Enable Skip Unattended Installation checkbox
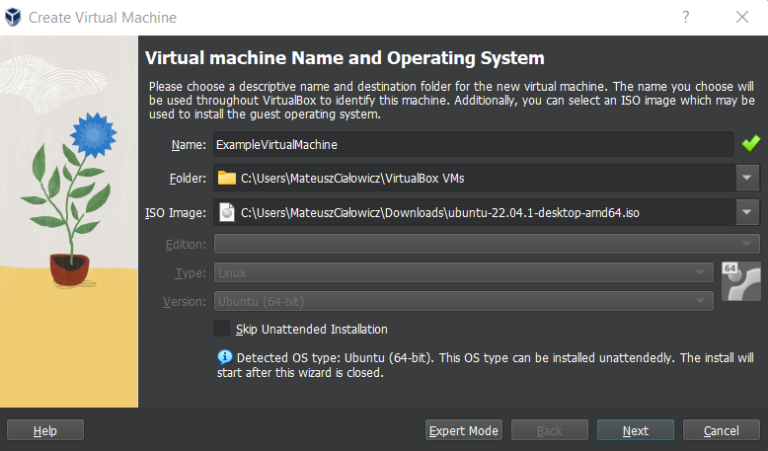The image size is (768, 451). tap(222, 329)
